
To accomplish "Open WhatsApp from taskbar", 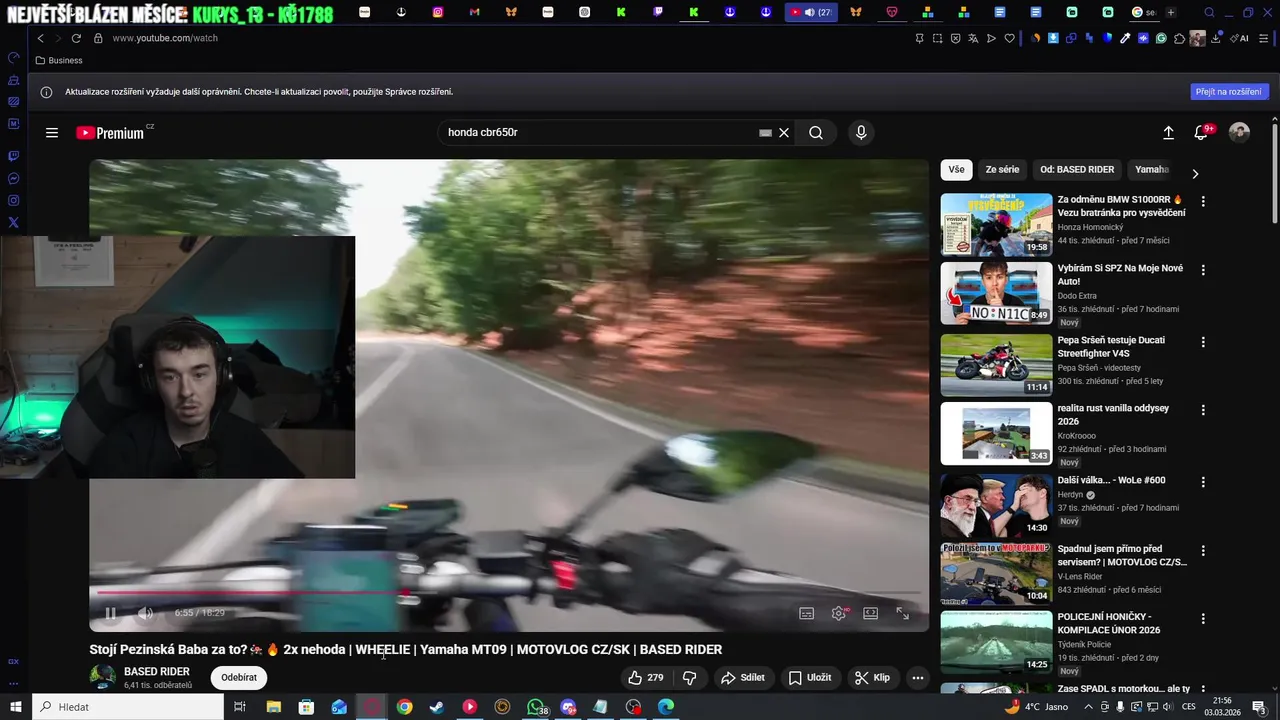I will click(536, 707).
